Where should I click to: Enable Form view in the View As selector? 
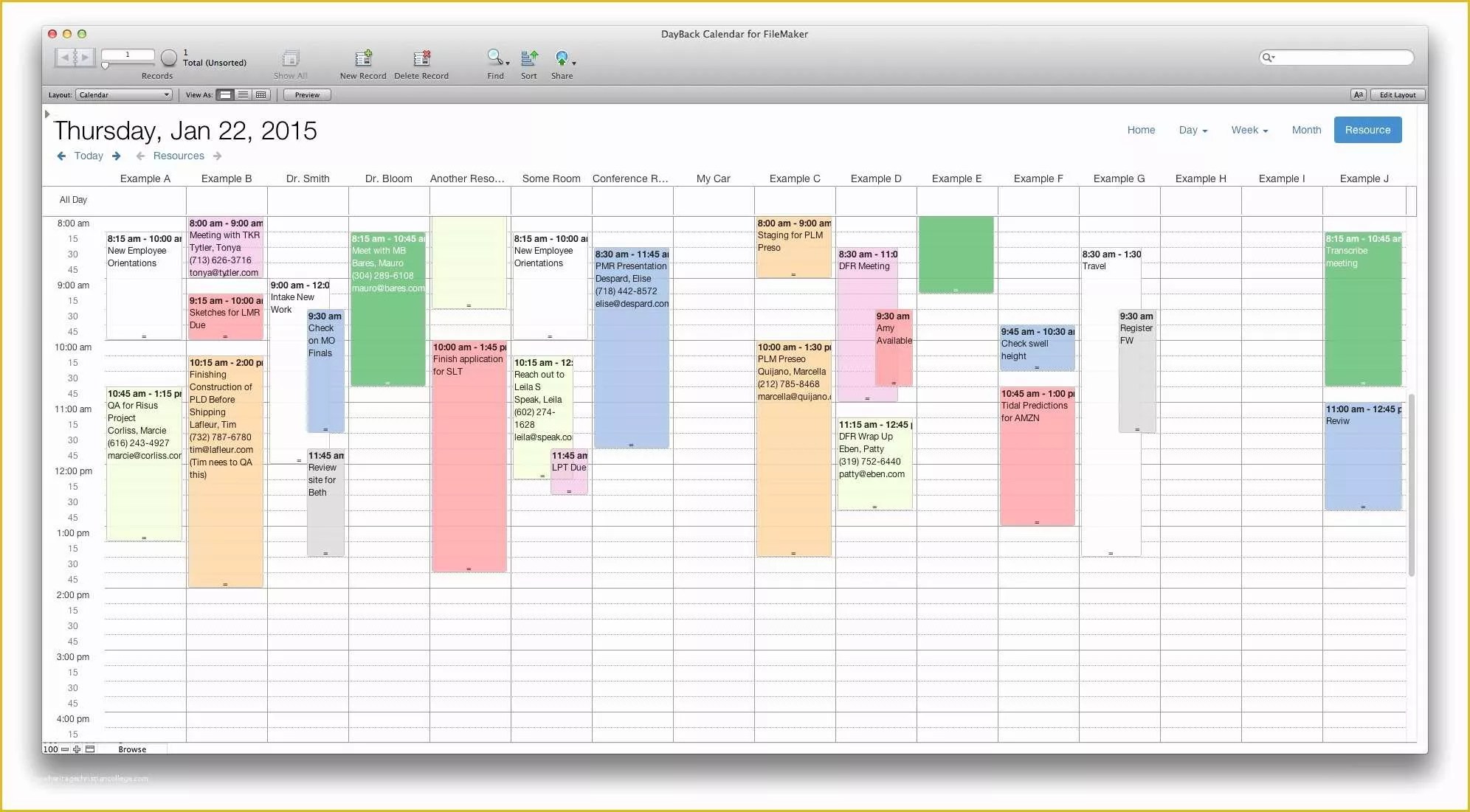(x=225, y=94)
